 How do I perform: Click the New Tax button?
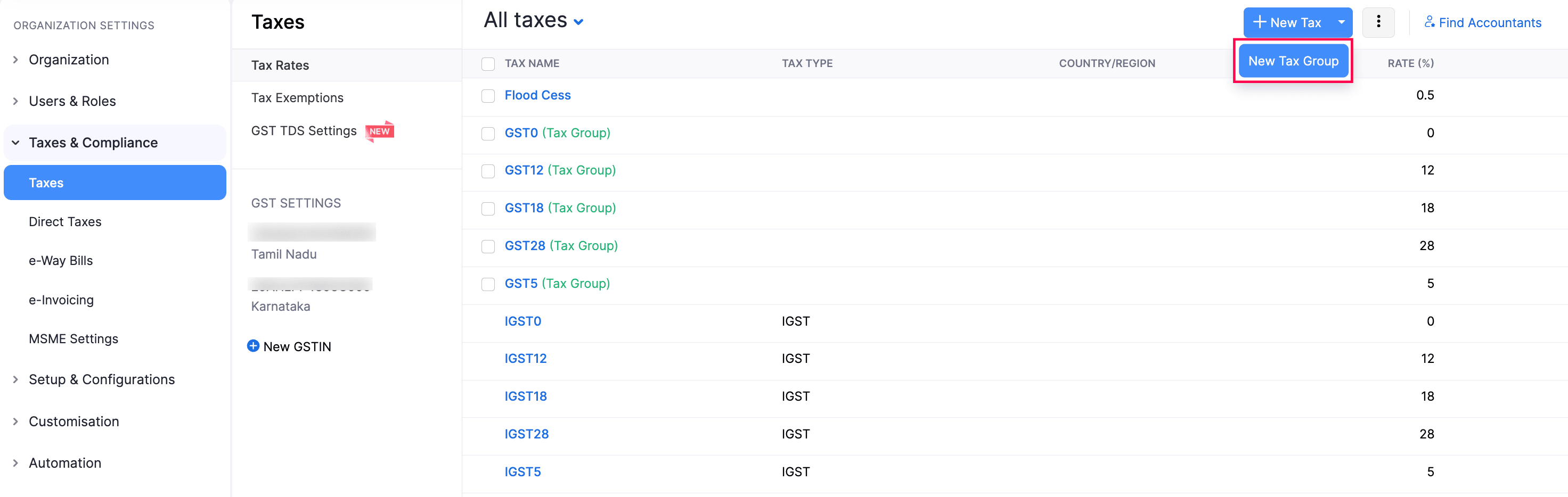(1287, 22)
